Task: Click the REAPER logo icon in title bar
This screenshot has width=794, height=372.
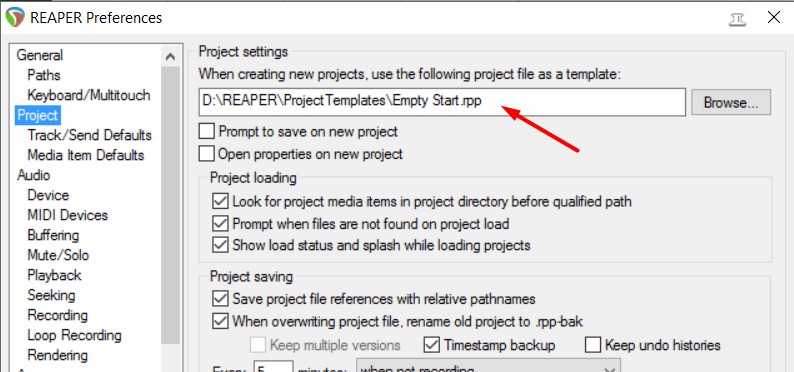Action: pos(15,17)
